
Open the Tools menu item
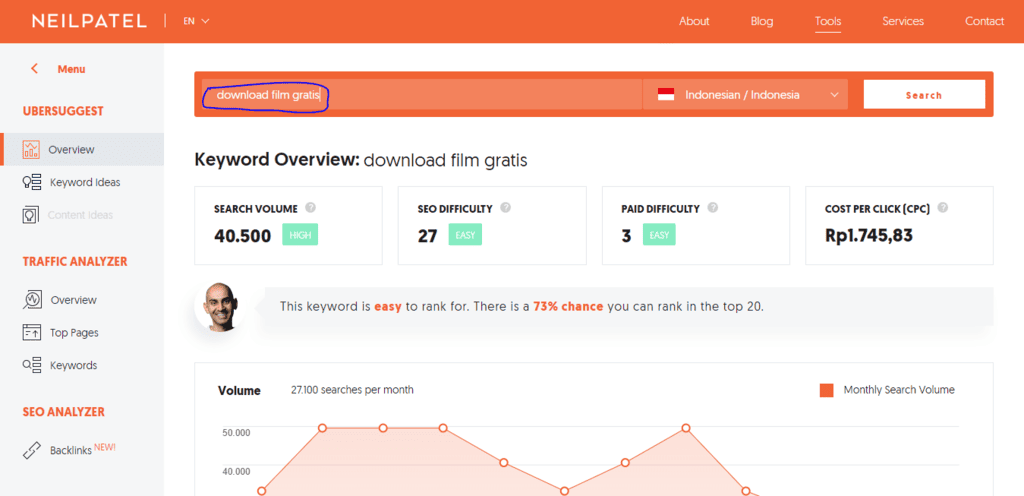point(827,21)
